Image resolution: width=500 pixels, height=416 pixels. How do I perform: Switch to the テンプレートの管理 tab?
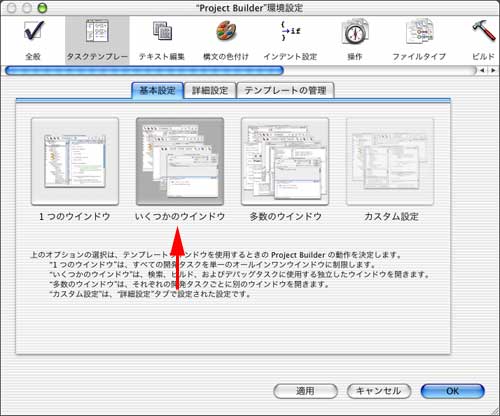[x=285, y=90]
